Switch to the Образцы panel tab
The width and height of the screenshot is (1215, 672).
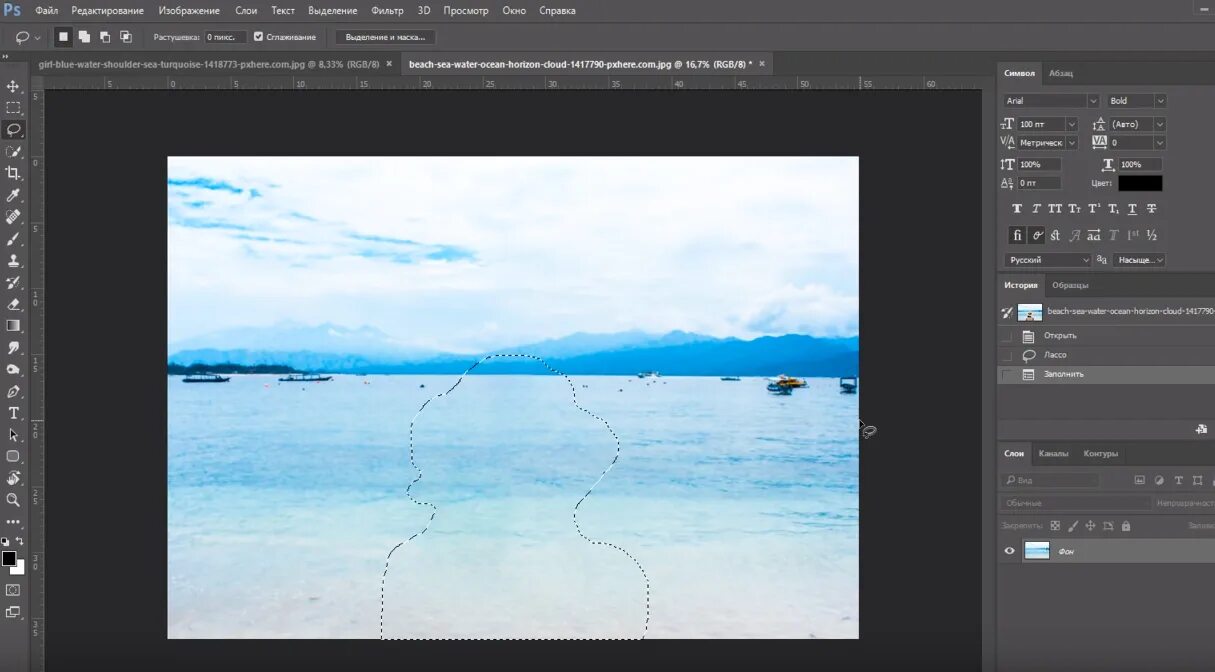pos(1070,285)
